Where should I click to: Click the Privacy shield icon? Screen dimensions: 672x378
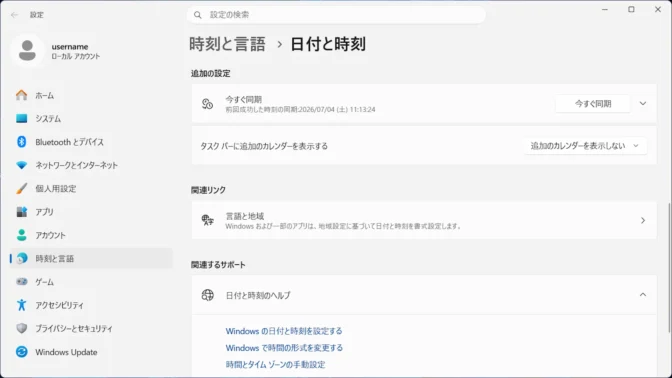pyautogui.click(x=21, y=328)
